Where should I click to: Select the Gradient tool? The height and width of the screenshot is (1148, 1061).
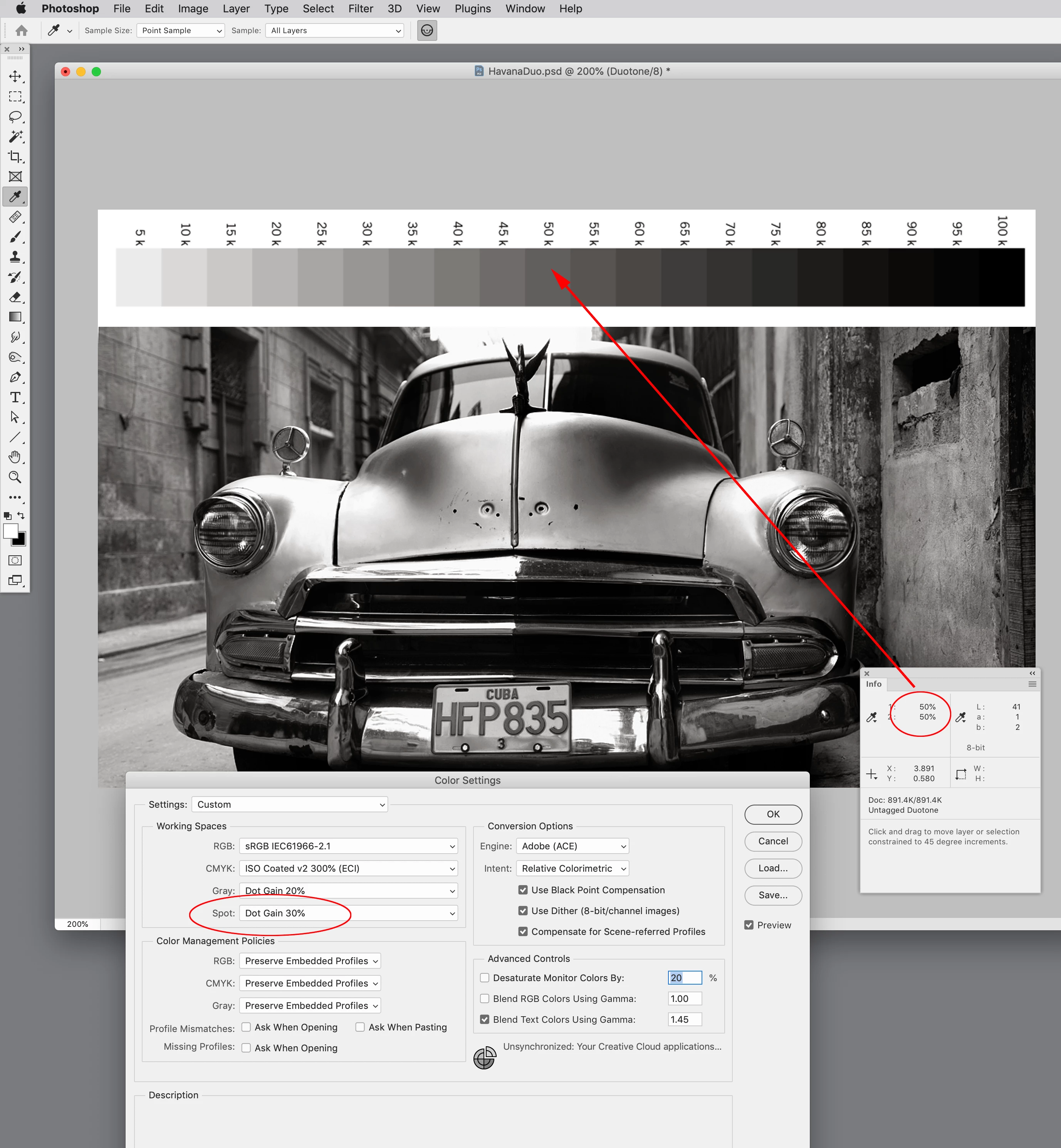click(x=15, y=317)
